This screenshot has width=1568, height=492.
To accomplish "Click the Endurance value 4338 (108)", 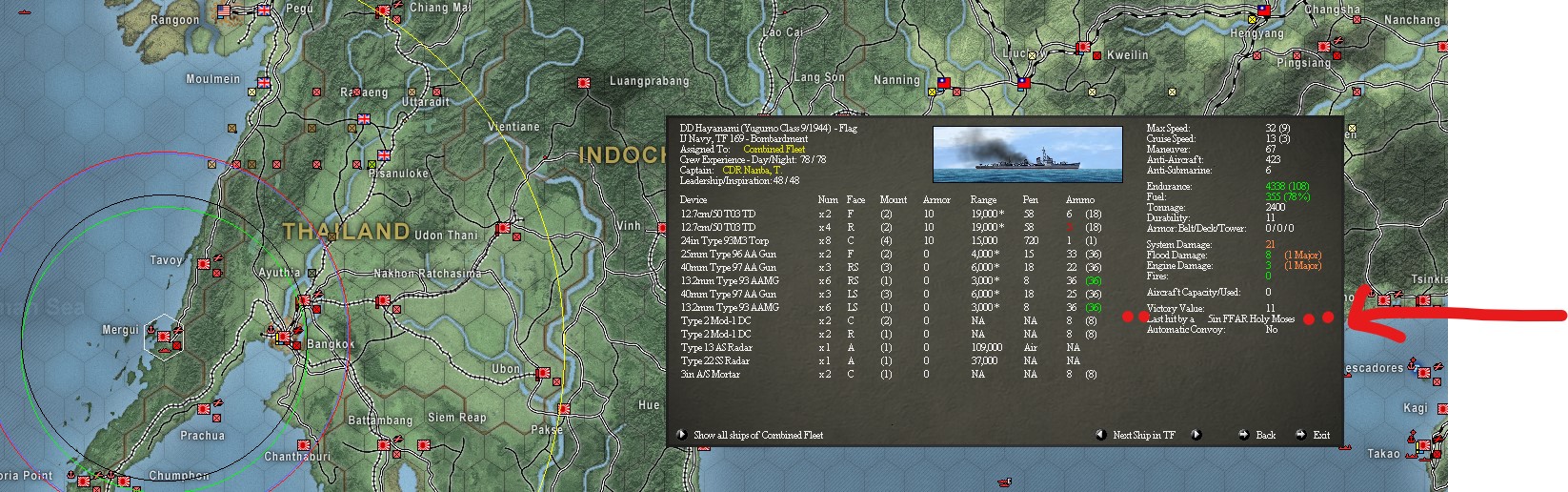I will pos(1287,187).
